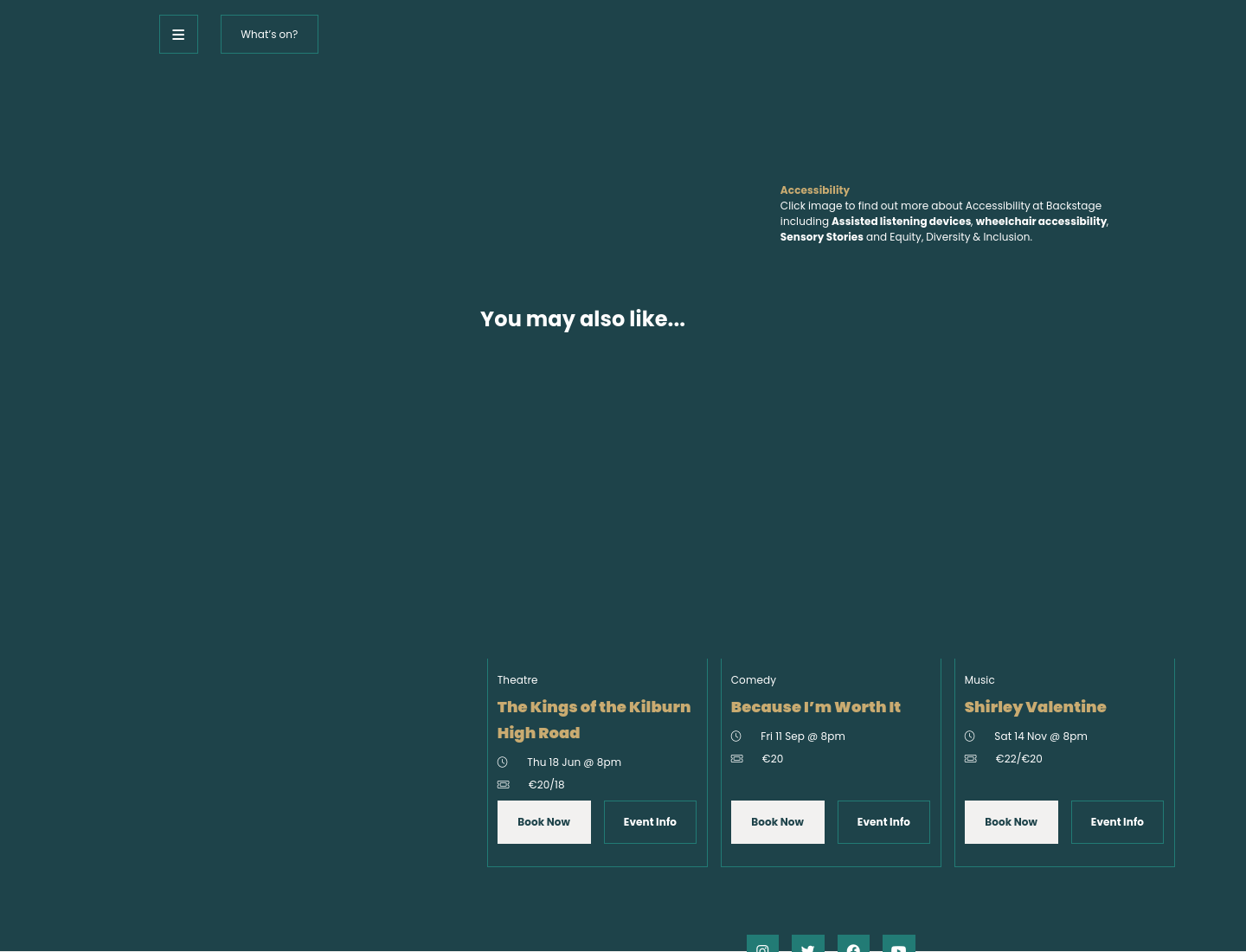The width and height of the screenshot is (1246, 952).
Task: Click ticket icon beside €22/€20
Action: [971, 759]
